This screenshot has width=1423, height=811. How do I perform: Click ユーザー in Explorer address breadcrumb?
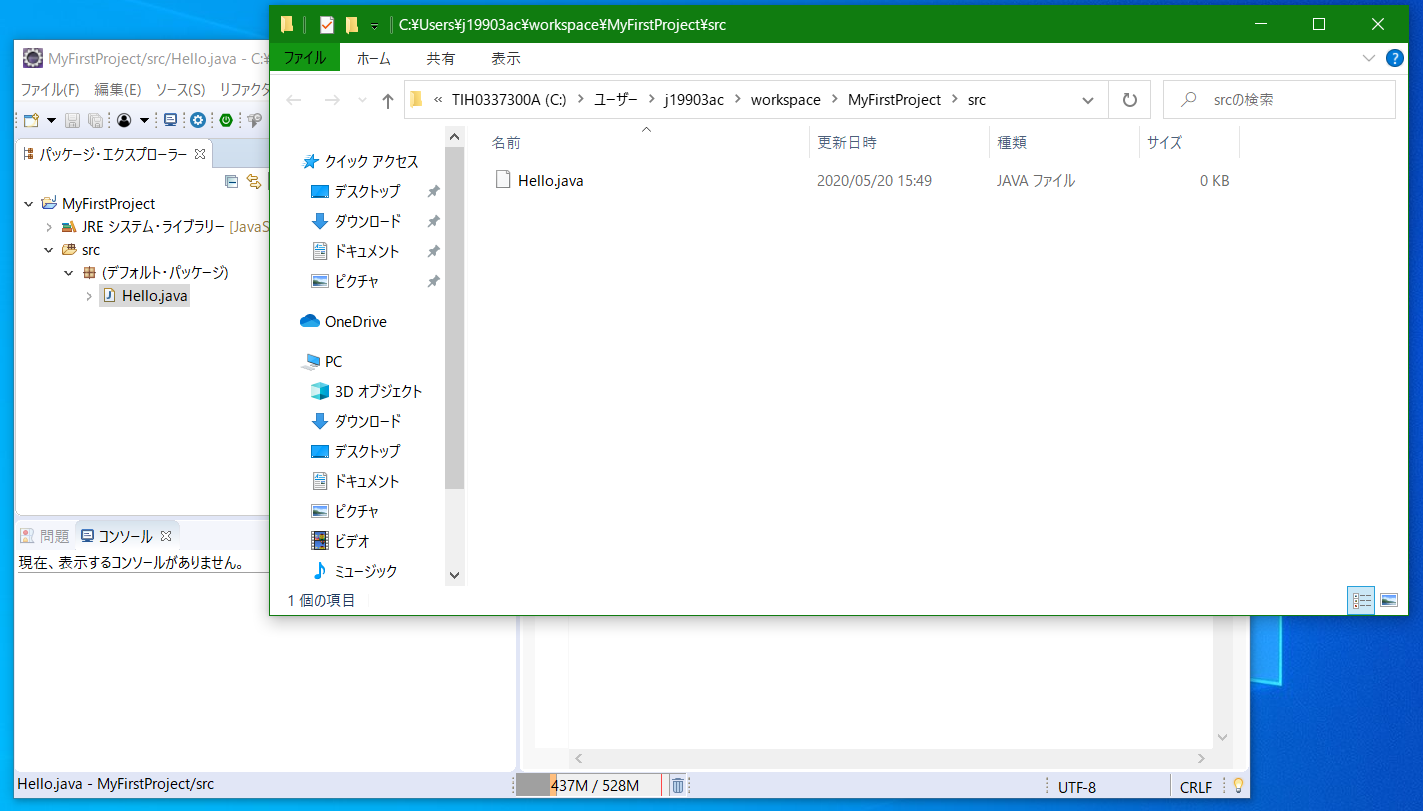pos(616,100)
